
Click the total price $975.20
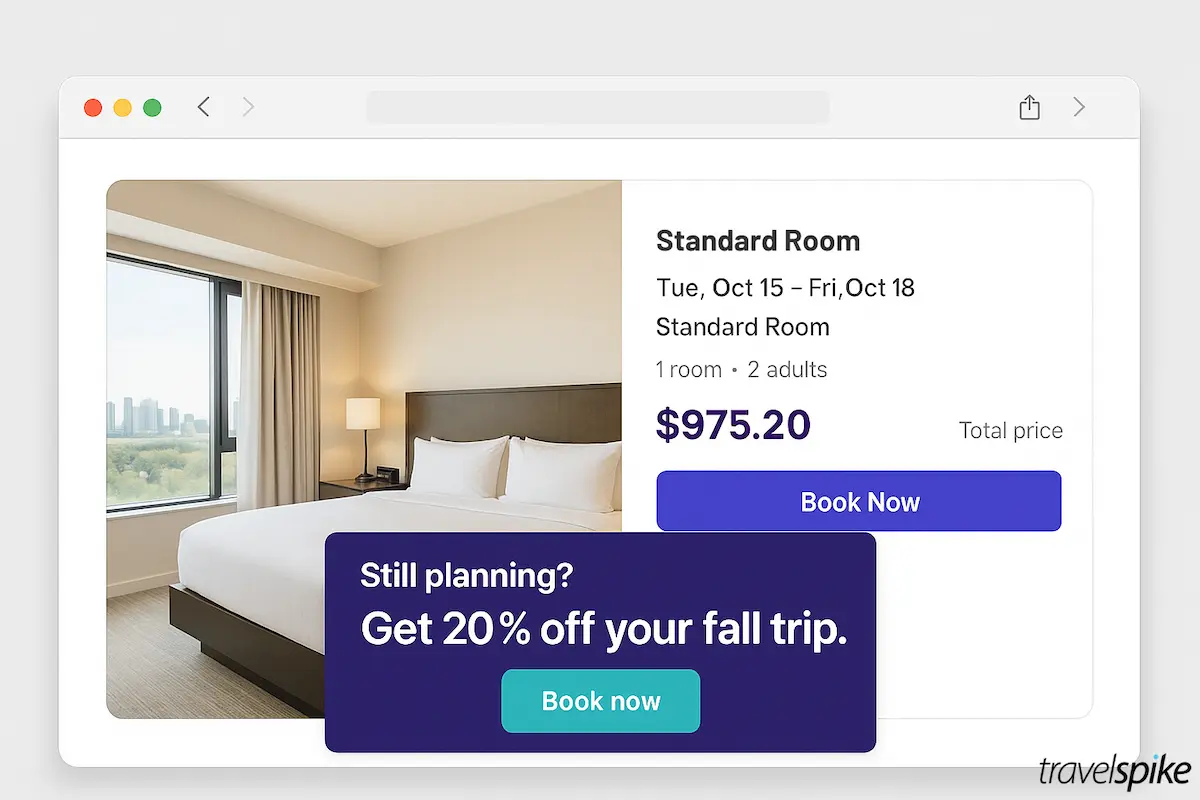point(733,425)
